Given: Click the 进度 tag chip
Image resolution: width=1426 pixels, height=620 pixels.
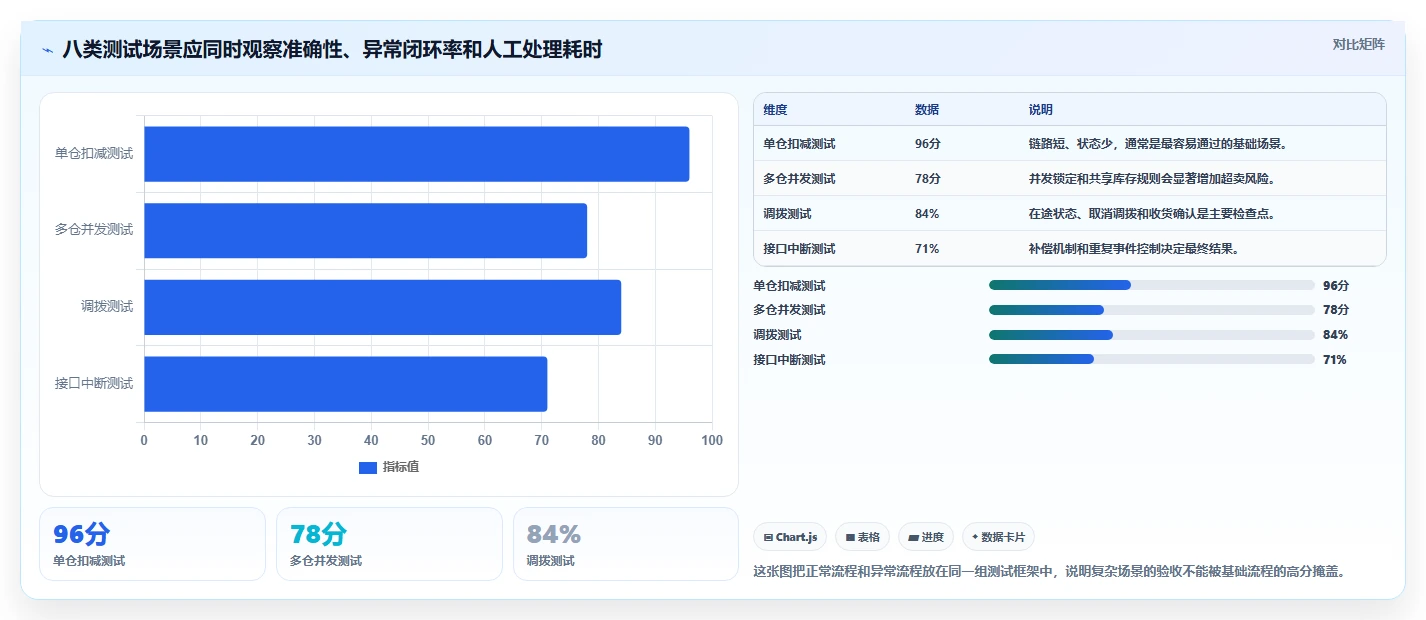Looking at the screenshot, I should [926, 537].
